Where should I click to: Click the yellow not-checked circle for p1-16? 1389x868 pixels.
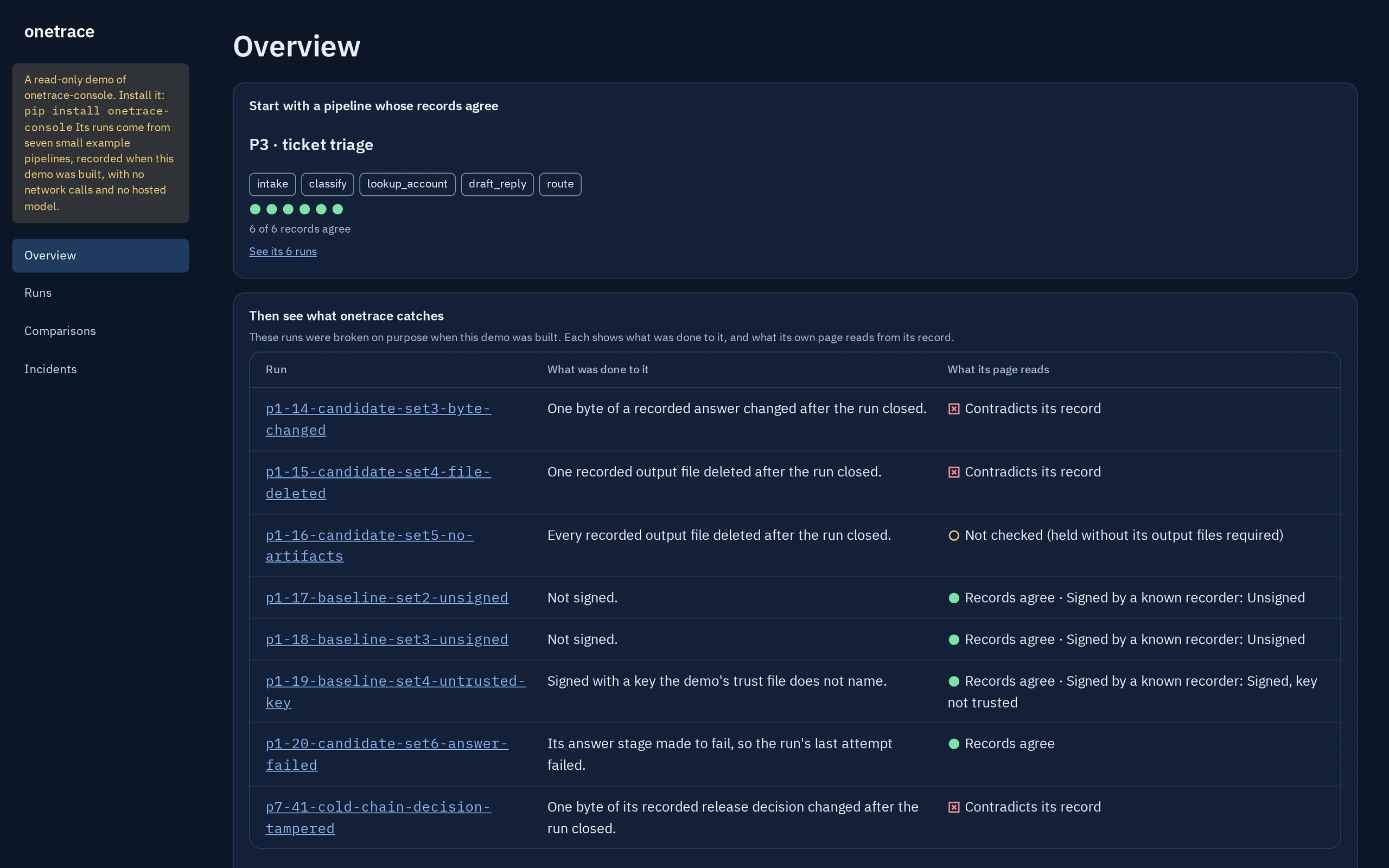[953, 535]
